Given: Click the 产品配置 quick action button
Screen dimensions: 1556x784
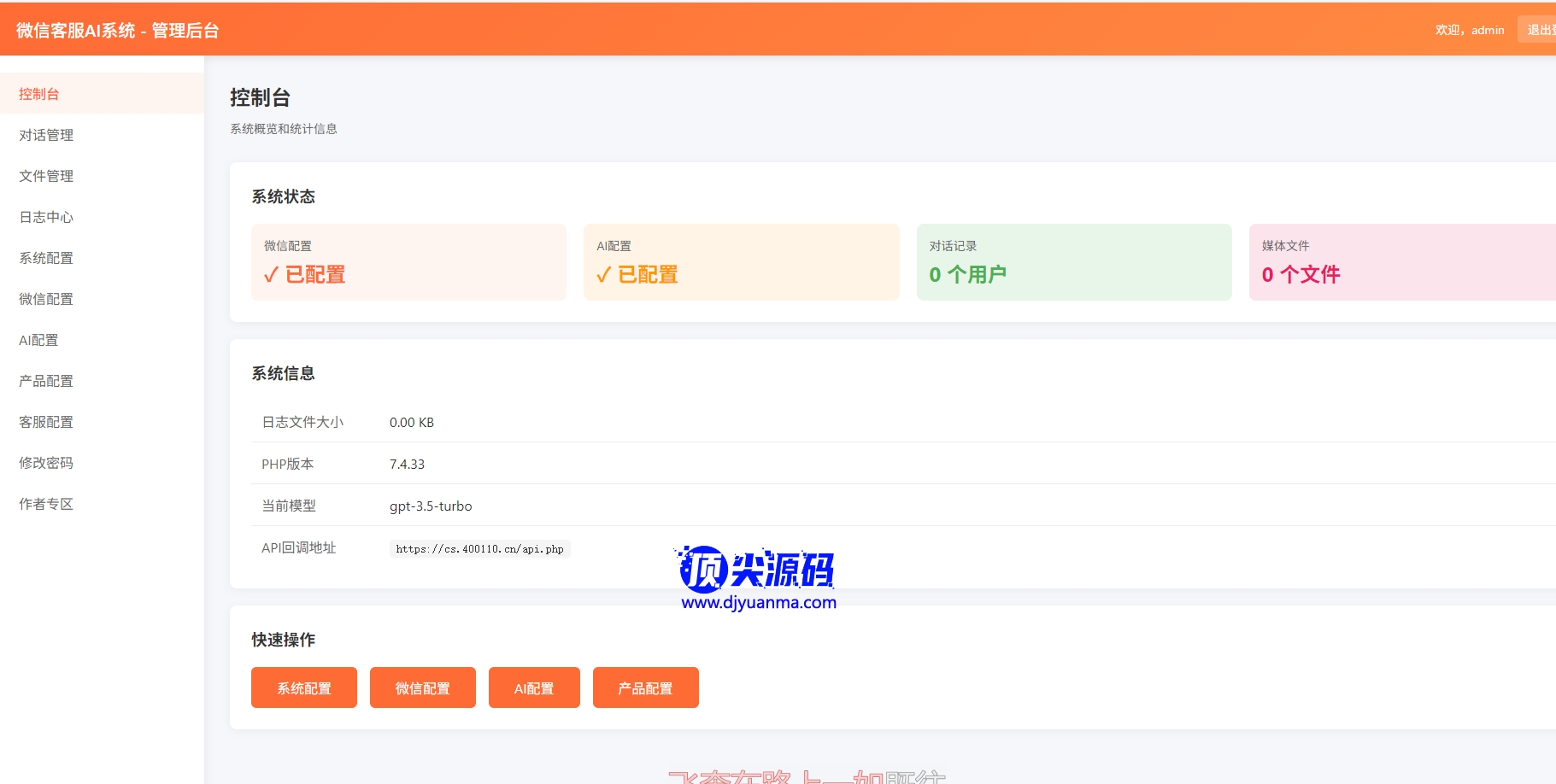Looking at the screenshot, I should [x=645, y=687].
